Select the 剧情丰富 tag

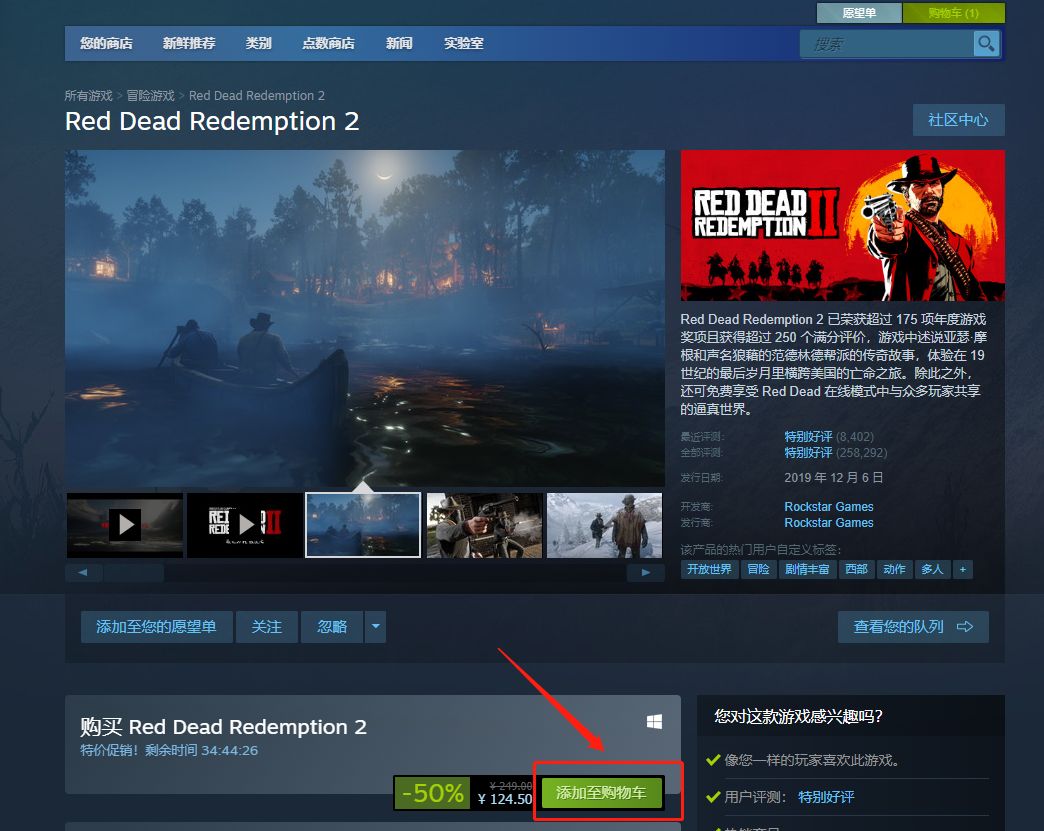pyautogui.click(x=807, y=569)
